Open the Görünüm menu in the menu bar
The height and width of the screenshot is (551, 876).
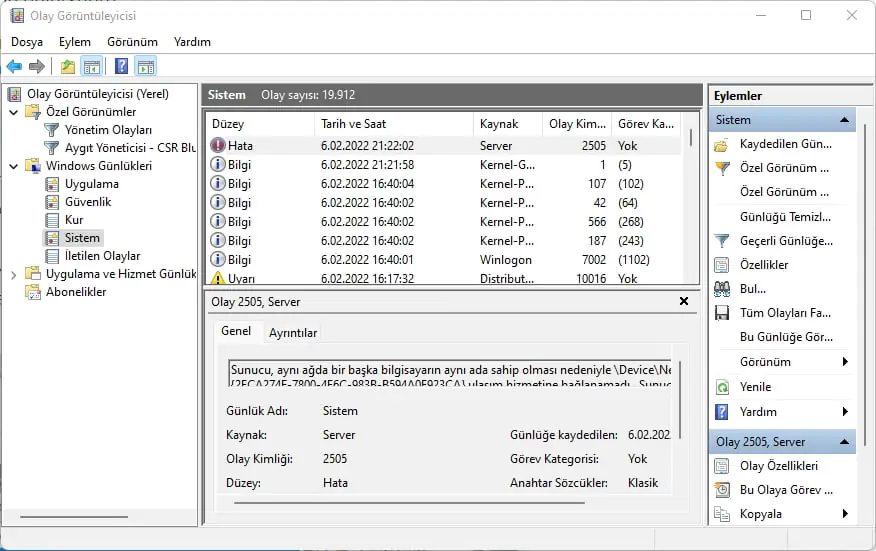pyautogui.click(x=132, y=42)
